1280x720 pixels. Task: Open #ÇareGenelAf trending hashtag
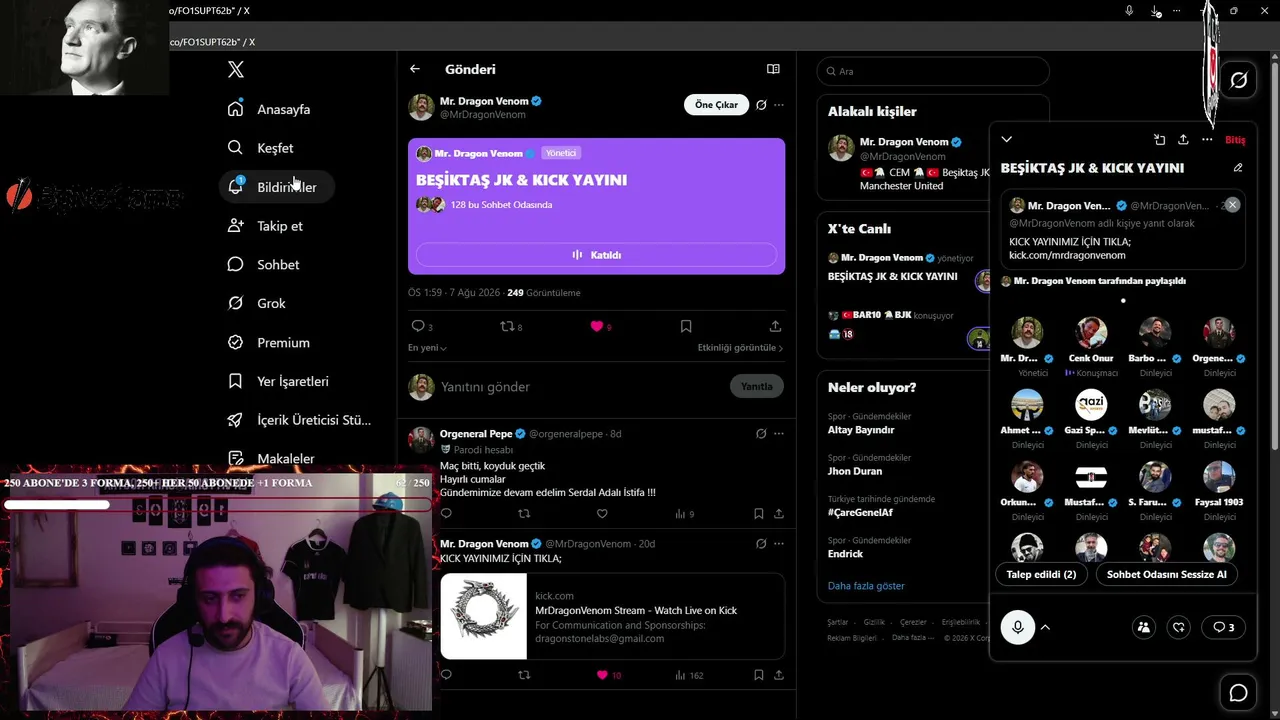tap(860, 512)
